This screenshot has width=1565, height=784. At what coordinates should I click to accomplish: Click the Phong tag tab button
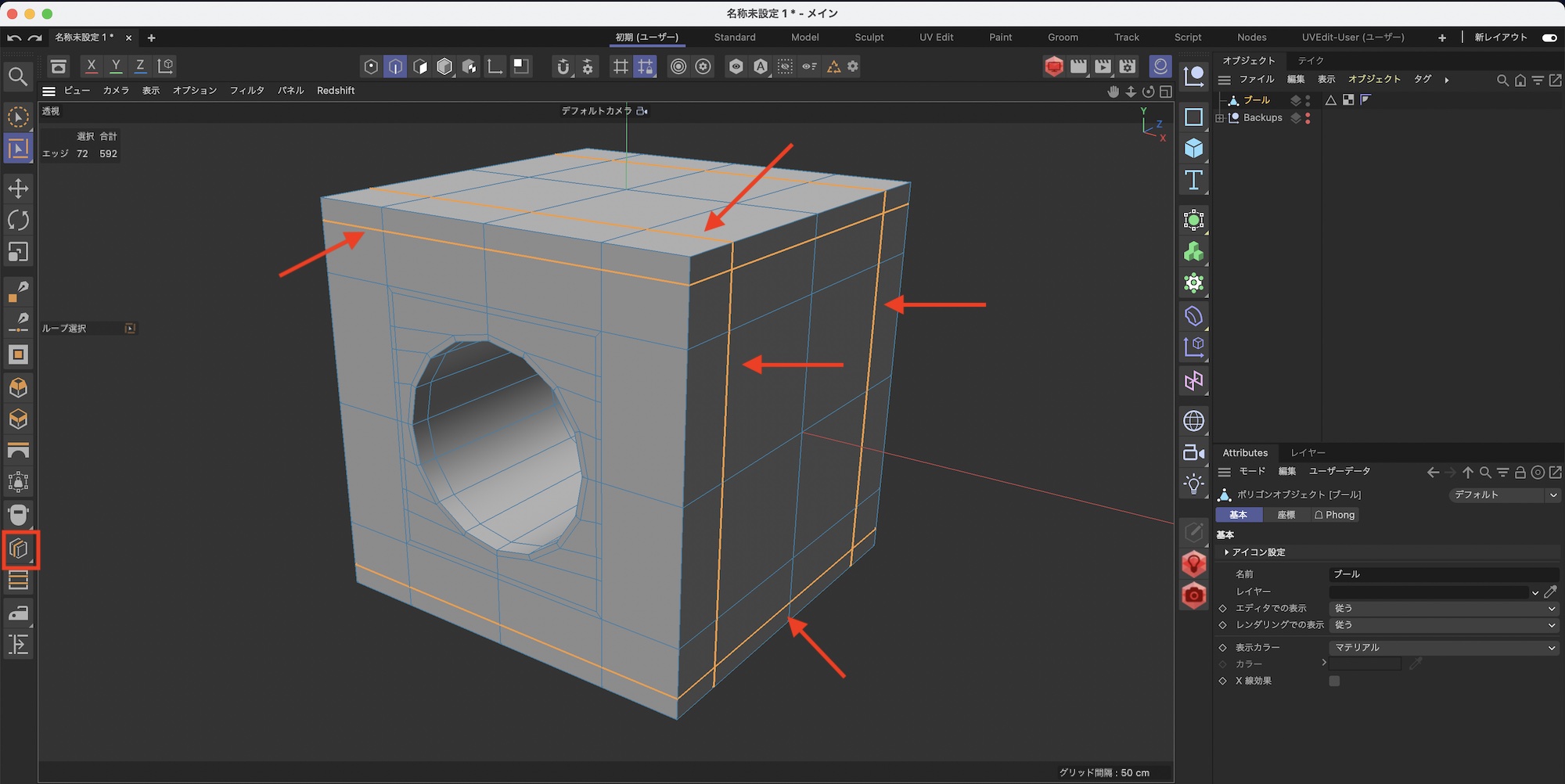click(x=1334, y=515)
